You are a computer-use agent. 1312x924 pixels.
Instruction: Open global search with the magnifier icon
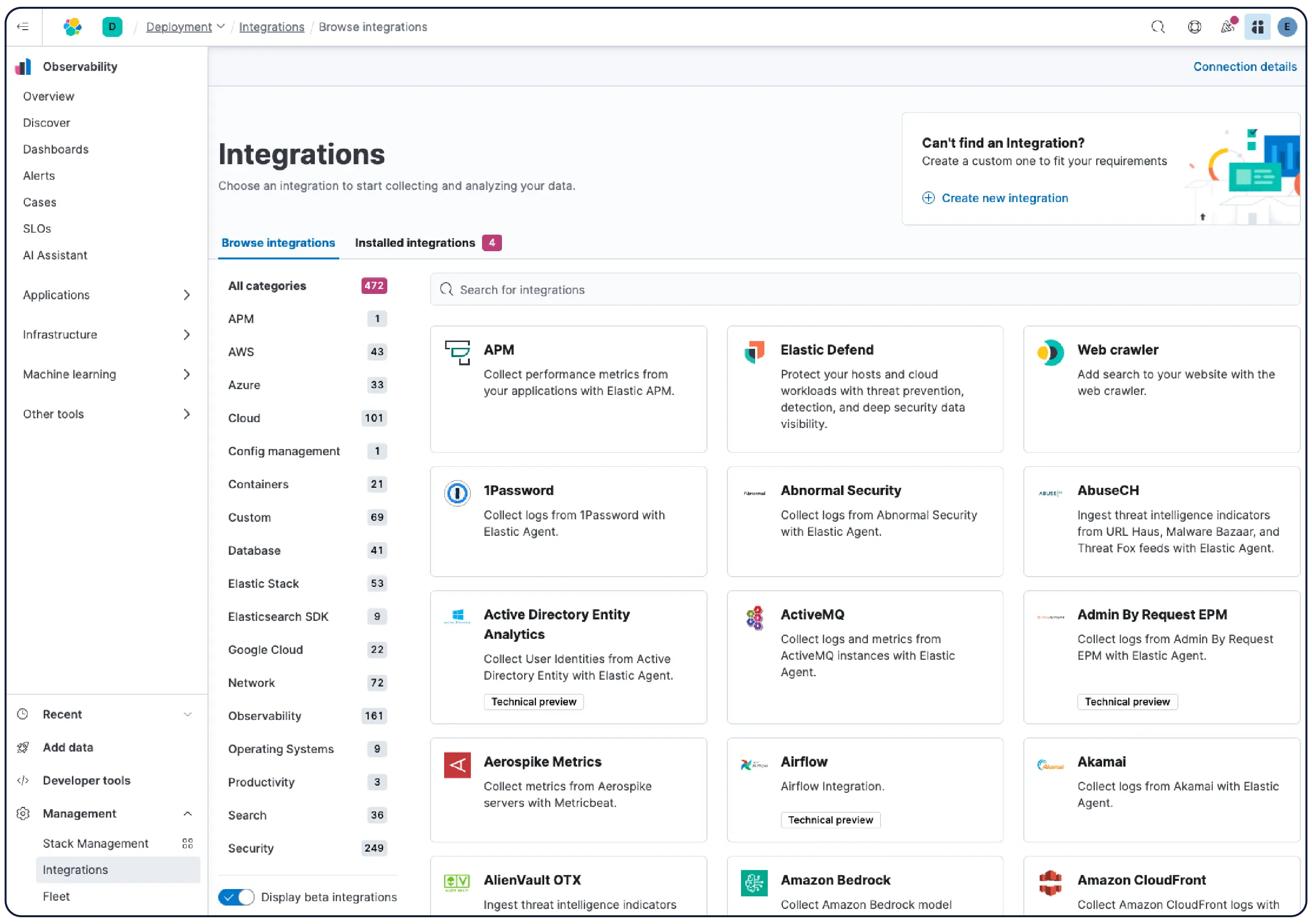[x=1158, y=27]
